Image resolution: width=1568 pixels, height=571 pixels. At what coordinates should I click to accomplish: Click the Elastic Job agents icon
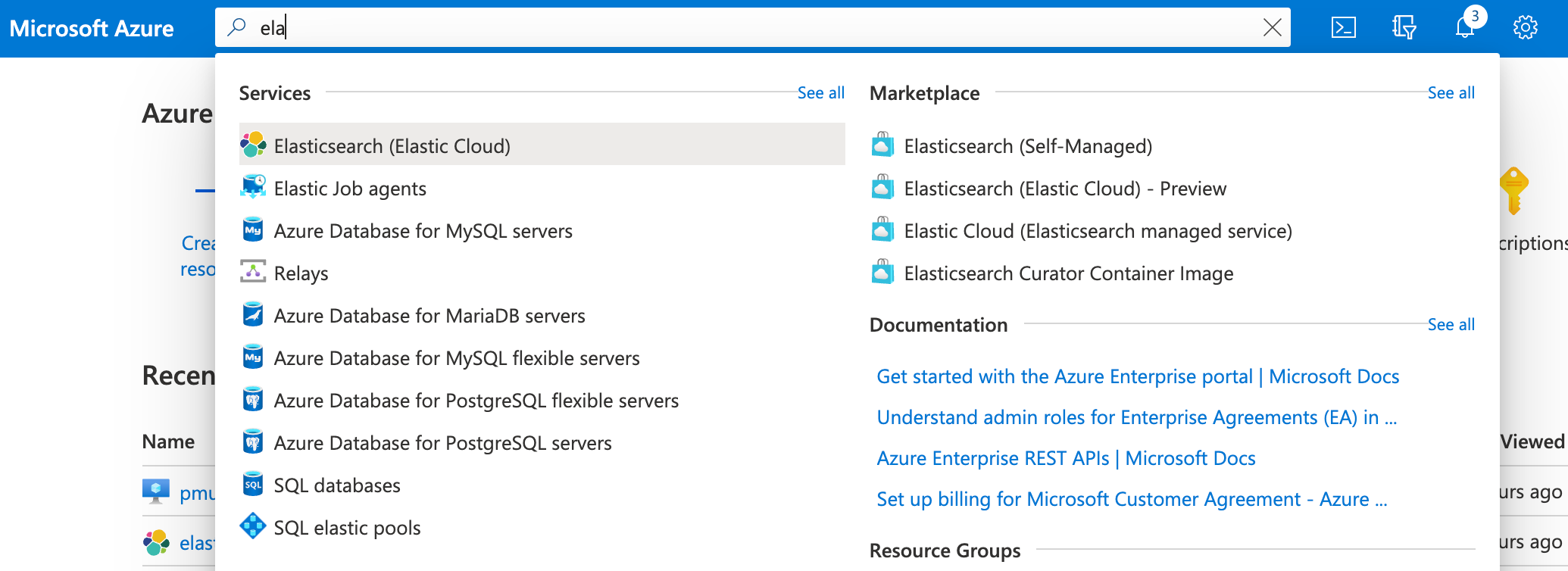pos(253,187)
